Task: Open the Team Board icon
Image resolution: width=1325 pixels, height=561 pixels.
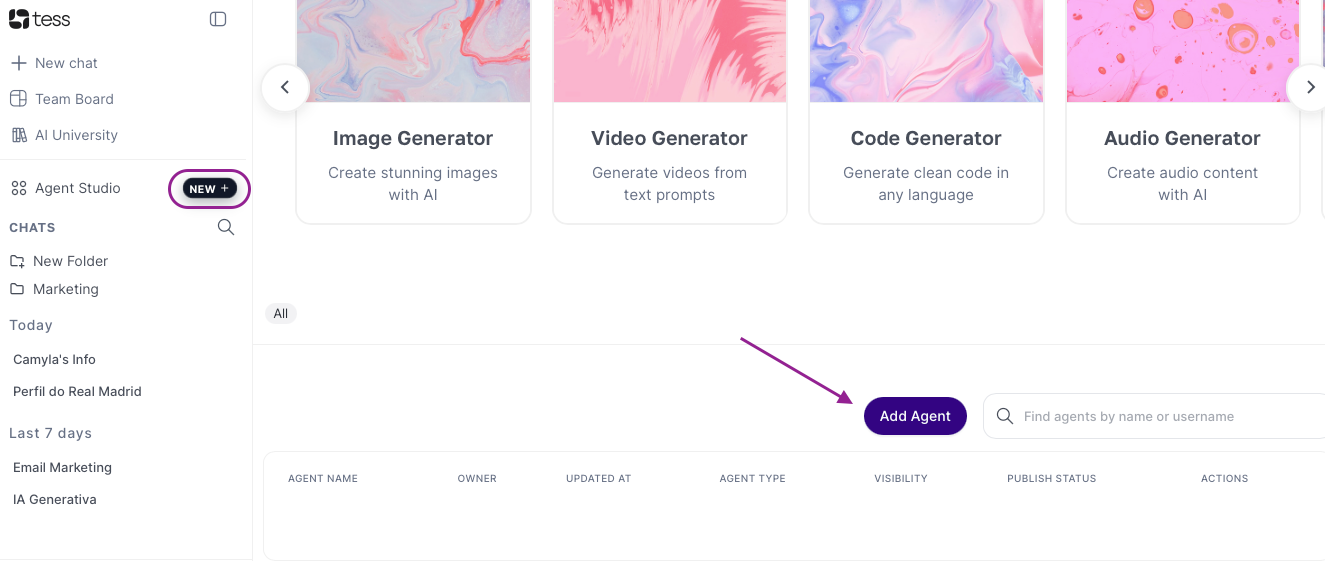Action: [18, 99]
